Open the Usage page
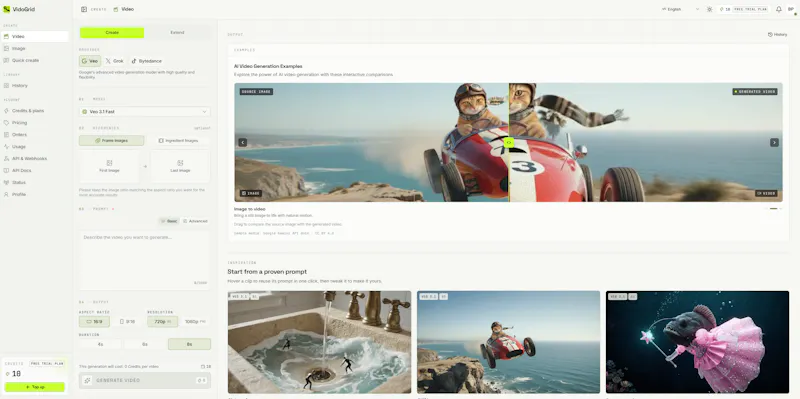 pos(34,146)
